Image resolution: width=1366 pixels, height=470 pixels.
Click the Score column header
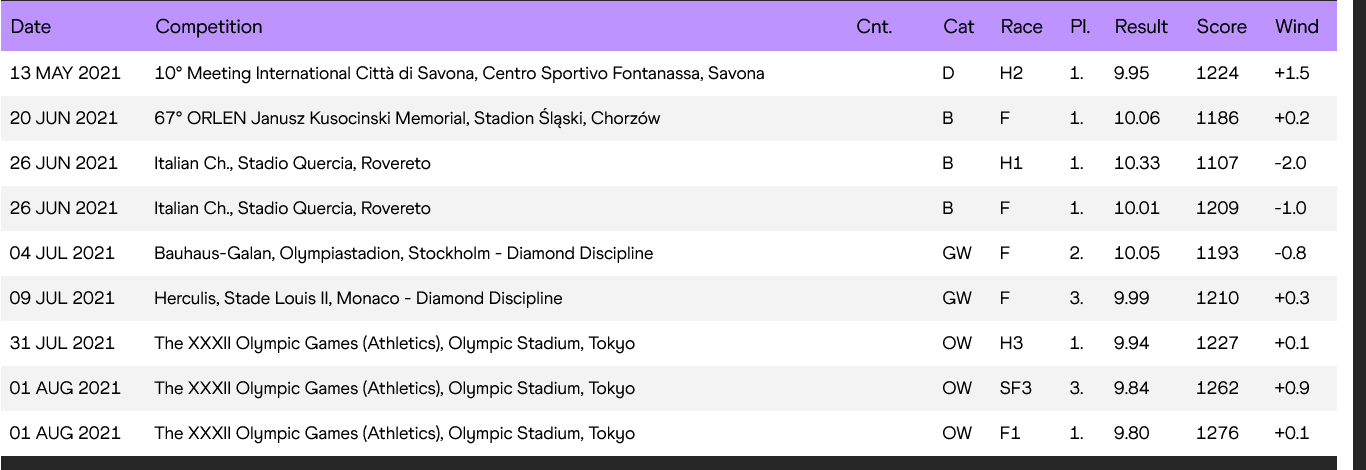point(1222,27)
